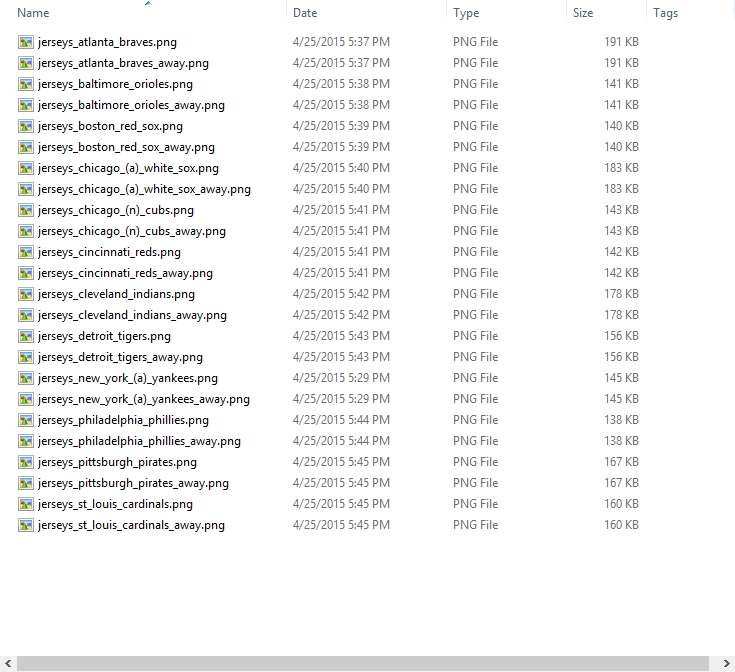Click the image icon beside jerseys_atlanta_braves.png

(26, 42)
